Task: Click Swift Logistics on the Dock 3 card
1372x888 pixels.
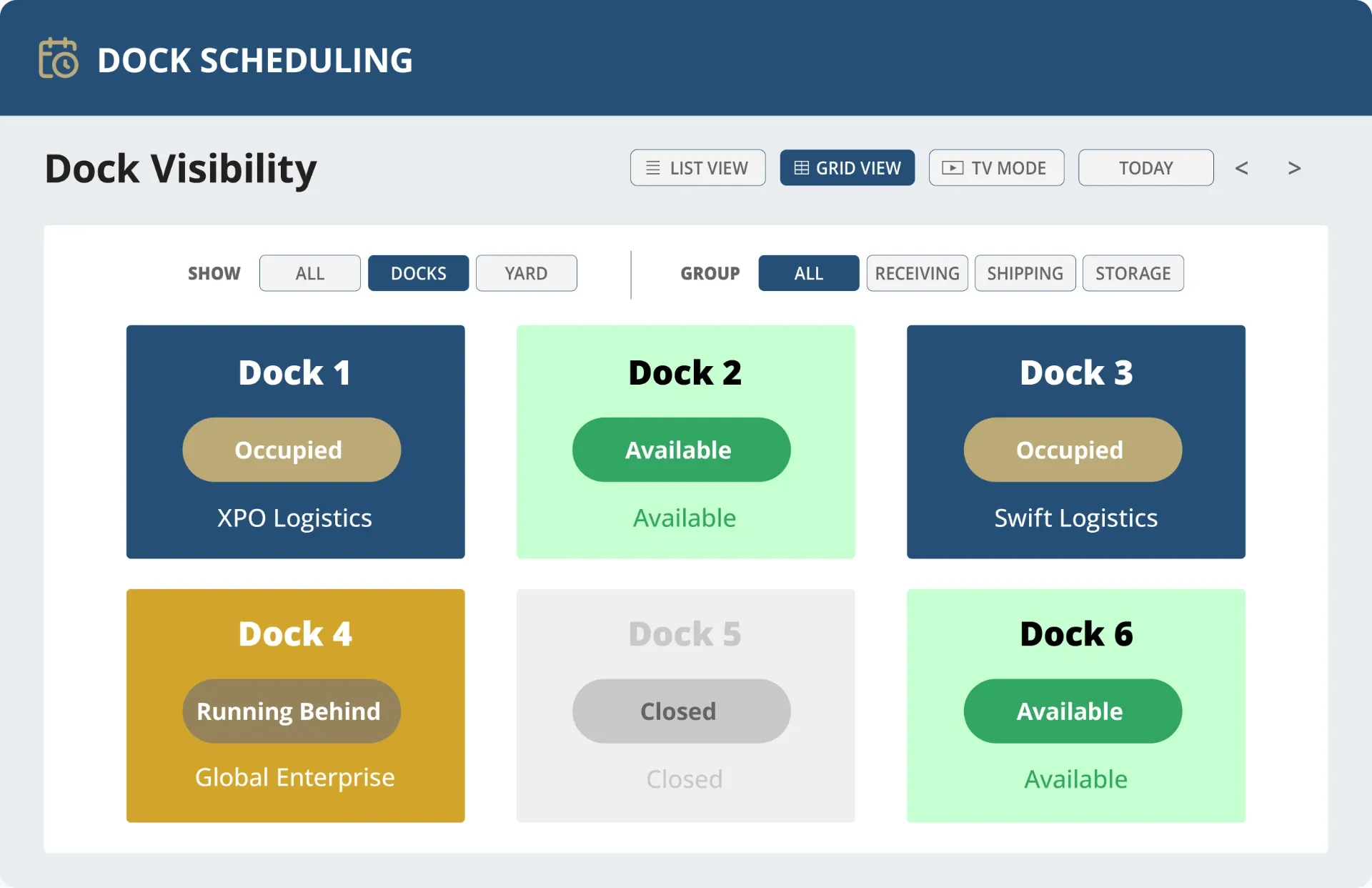Action: click(x=1076, y=518)
